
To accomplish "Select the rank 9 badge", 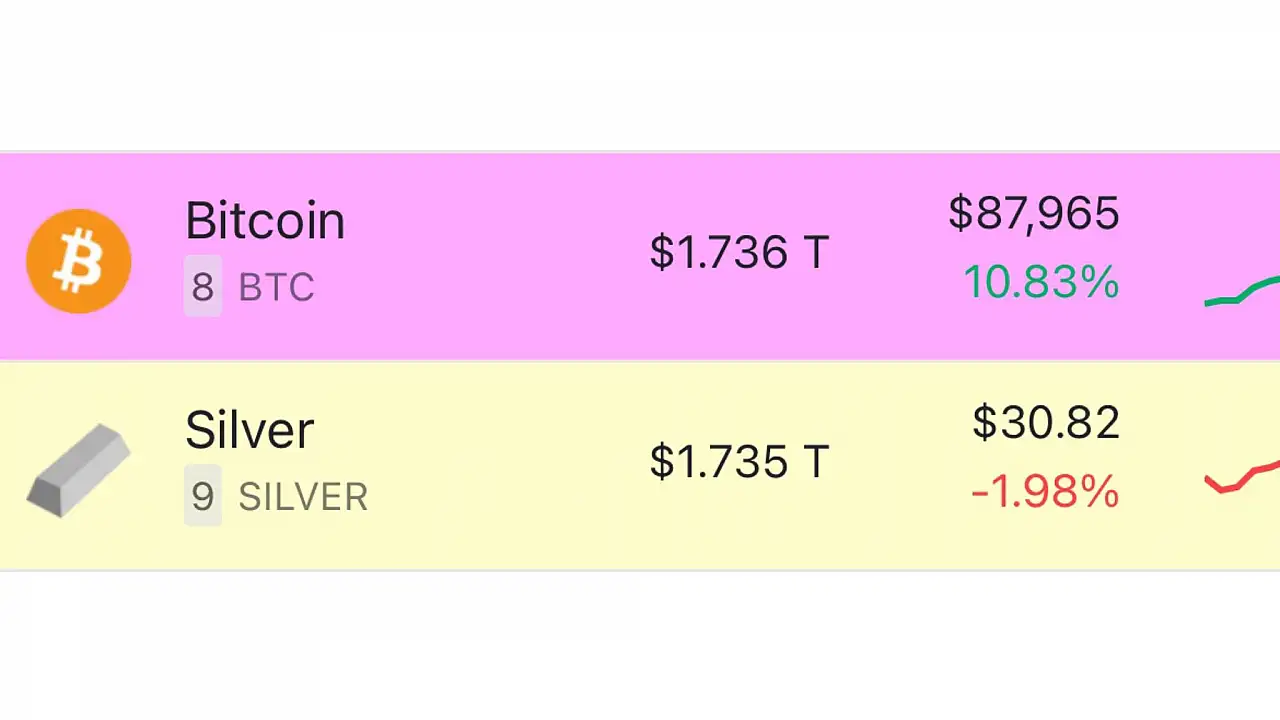I will point(202,496).
